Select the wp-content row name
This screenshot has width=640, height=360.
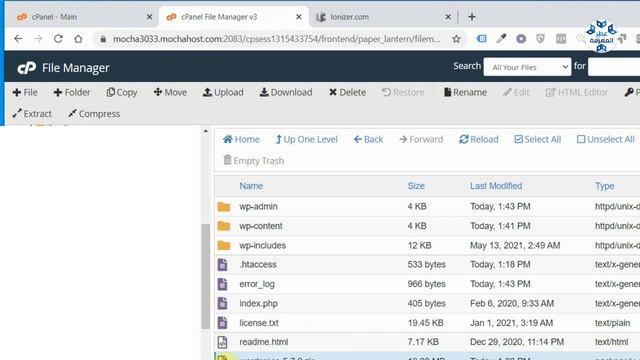pos(261,226)
